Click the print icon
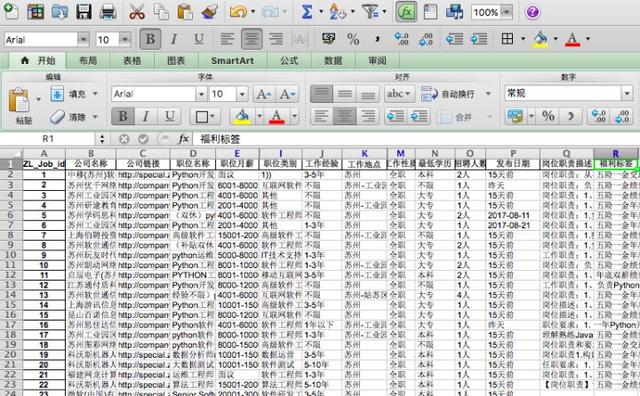Viewport: 640px width, 396px height. [108, 11]
